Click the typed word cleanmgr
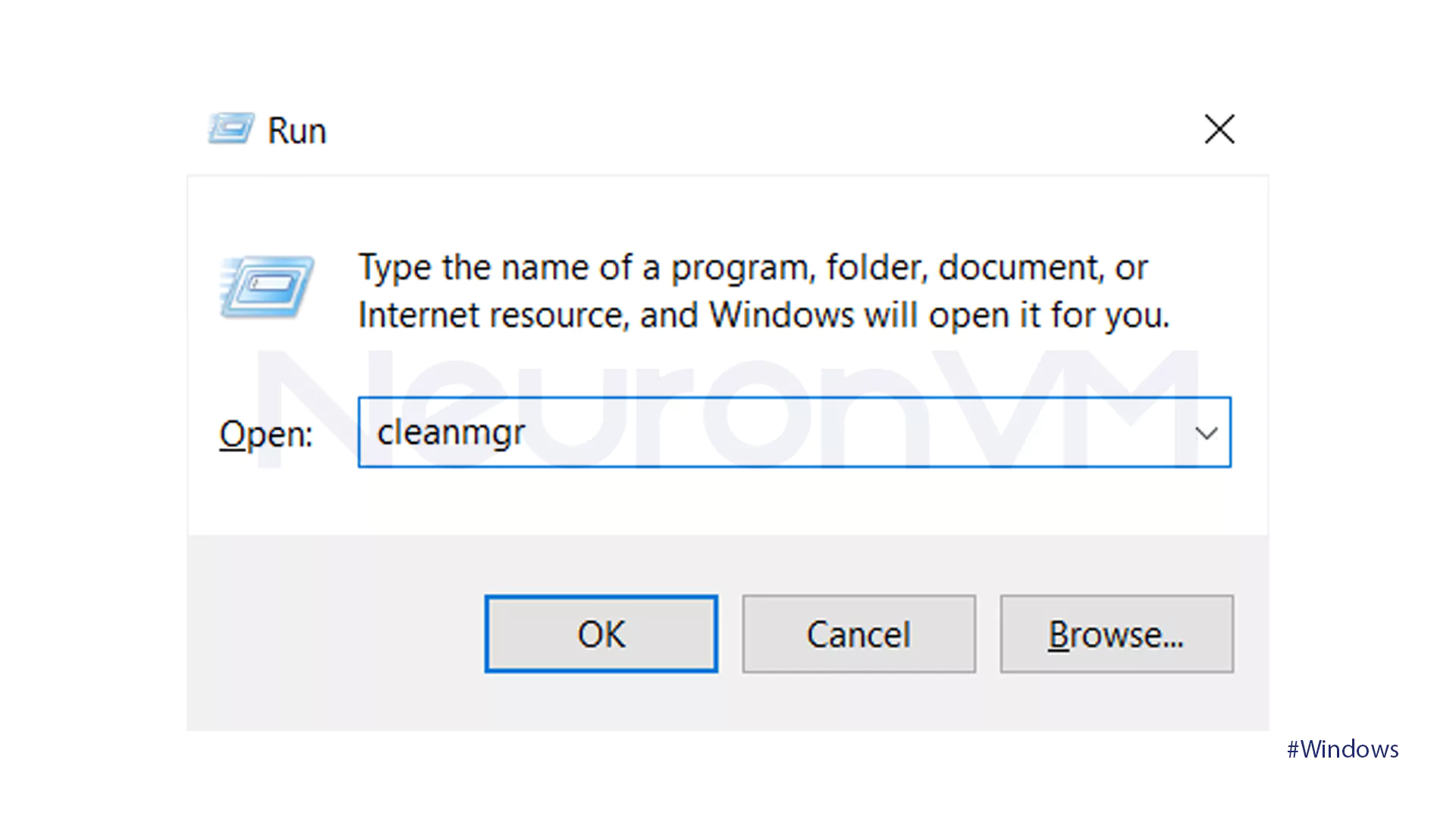1456x819 pixels. pos(451,433)
